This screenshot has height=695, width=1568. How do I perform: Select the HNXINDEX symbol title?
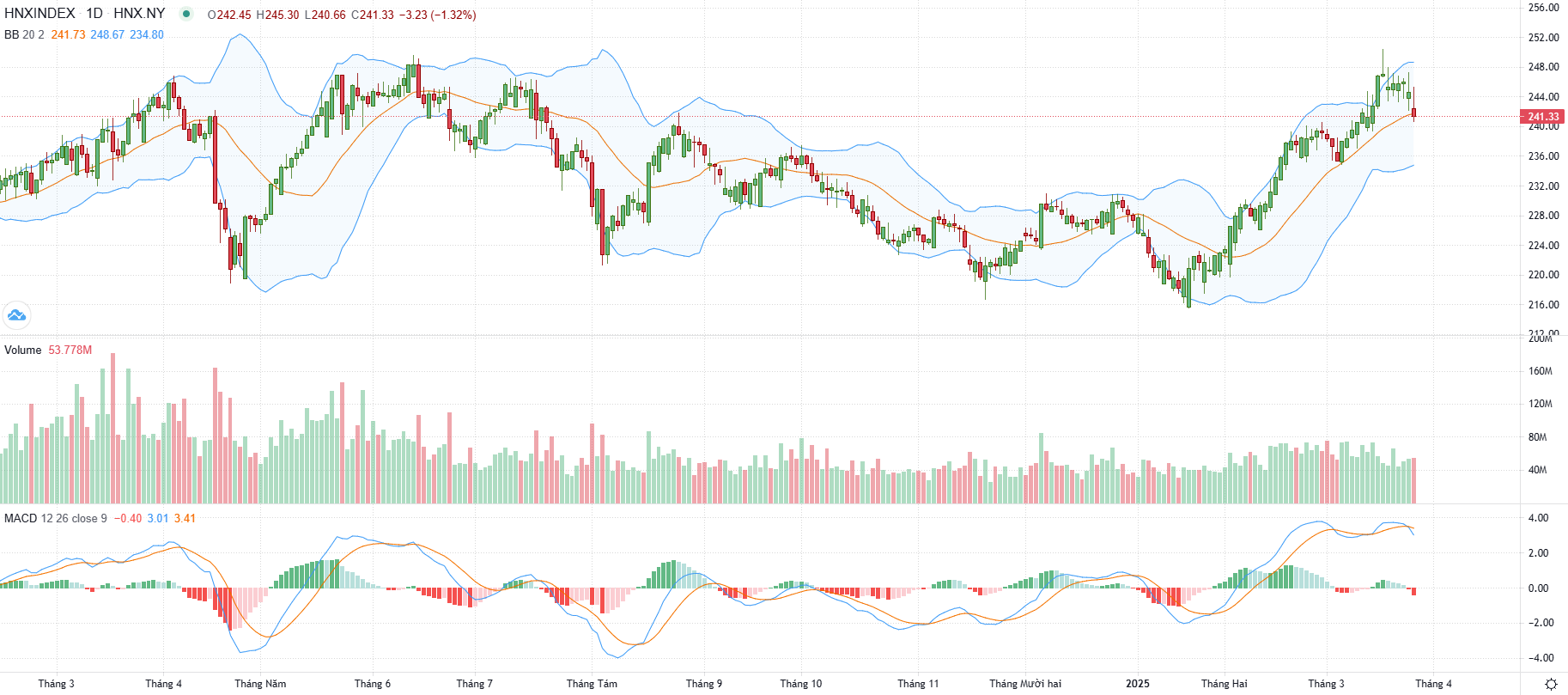(x=40, y=14)
